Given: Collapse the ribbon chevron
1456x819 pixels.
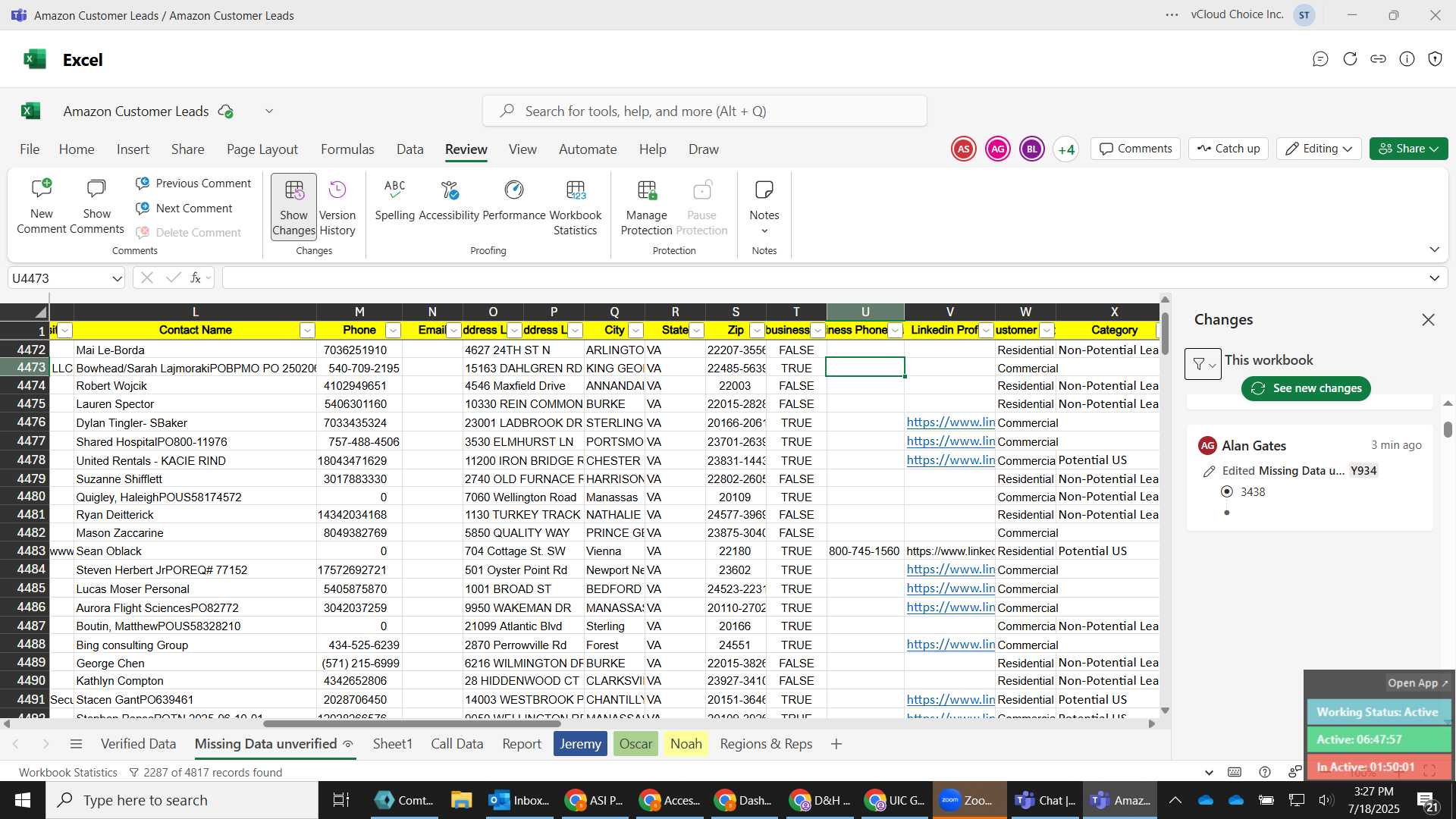Looking at the screenshot, I should 1434,249.
